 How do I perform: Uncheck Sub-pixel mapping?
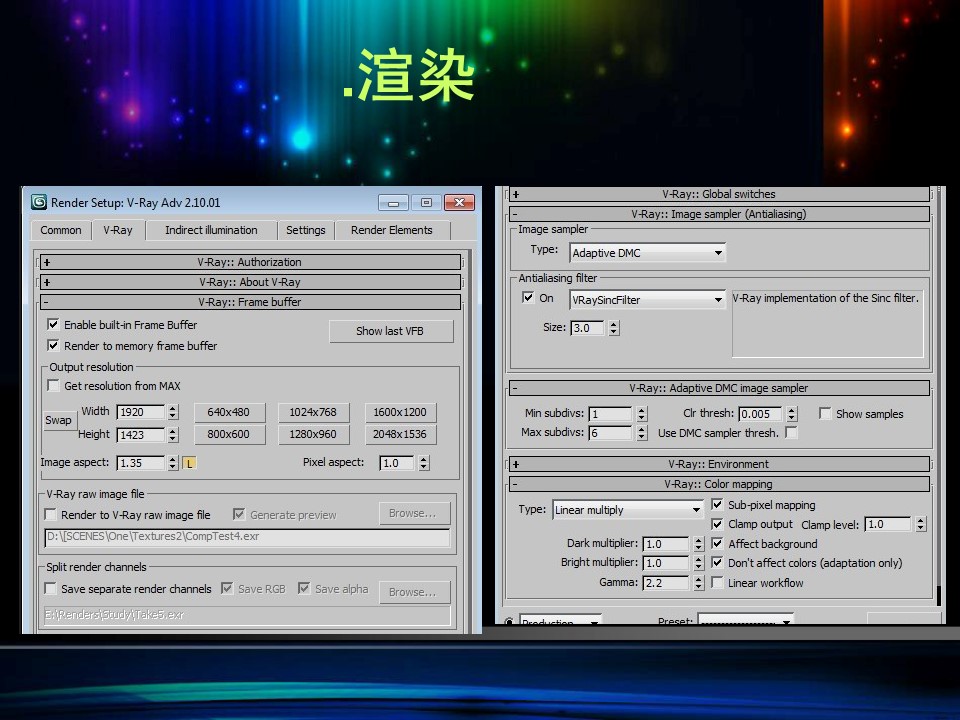tap(717, 504)
